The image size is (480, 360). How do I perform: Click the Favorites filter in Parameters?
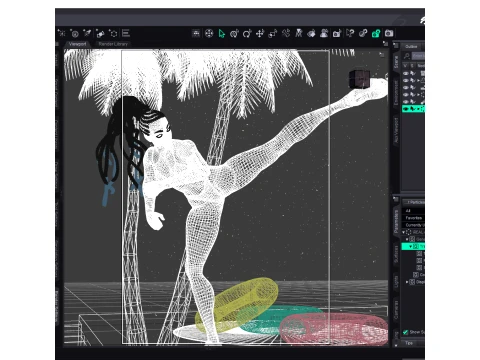[x=414, y=218]
